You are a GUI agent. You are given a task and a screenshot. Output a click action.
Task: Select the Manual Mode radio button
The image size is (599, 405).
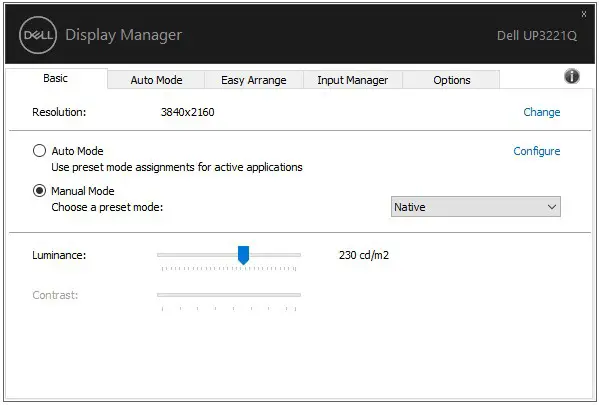pyautogui.click(x=39, y=190)
